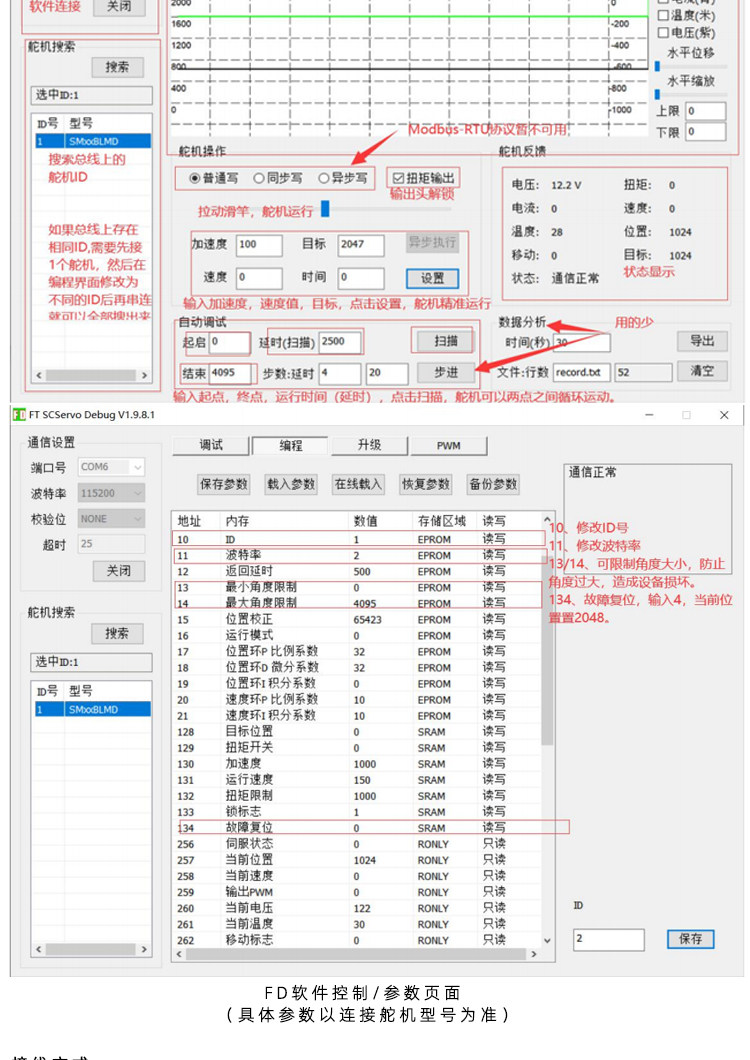Click the 上限 input field
Viewport: 750px width, 1060px height.
click(705, 112)
